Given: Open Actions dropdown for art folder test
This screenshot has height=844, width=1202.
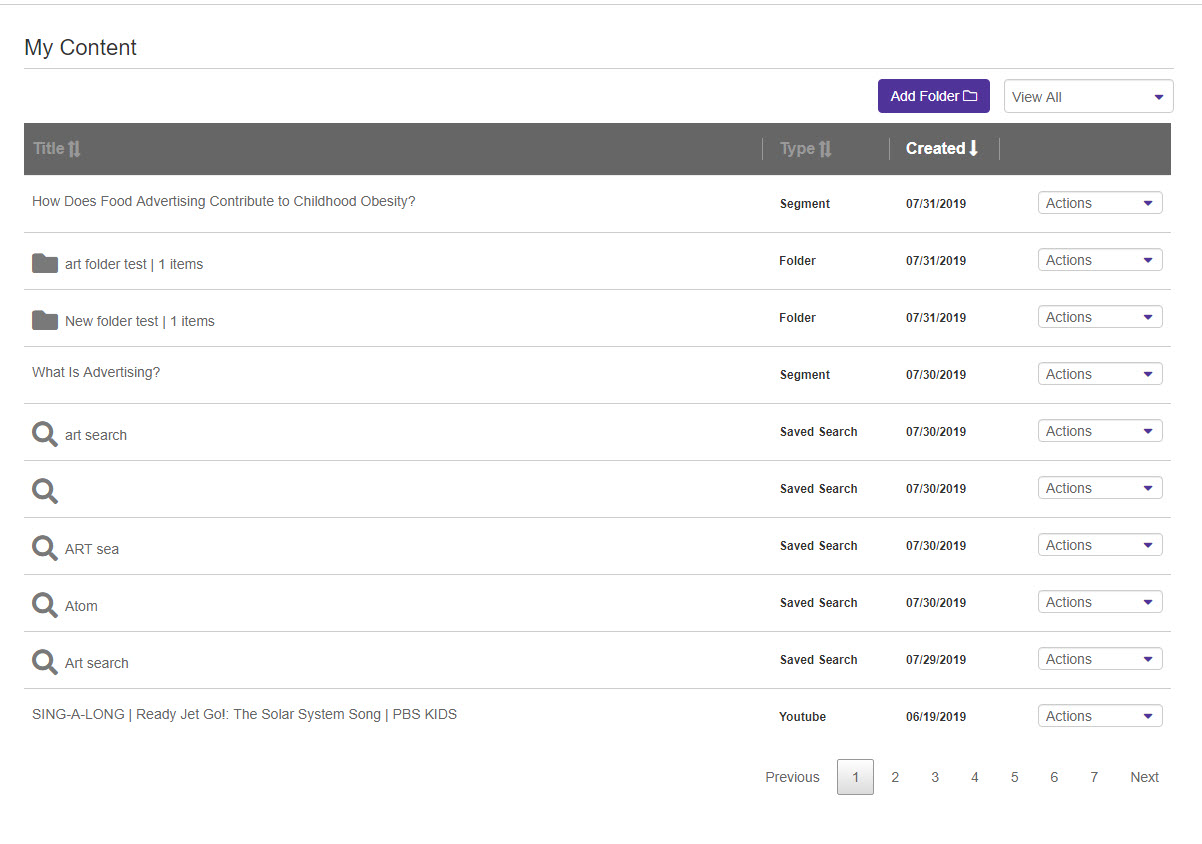Looking at the screenshot, I should pyautogui.click(x=1100, y=260).
